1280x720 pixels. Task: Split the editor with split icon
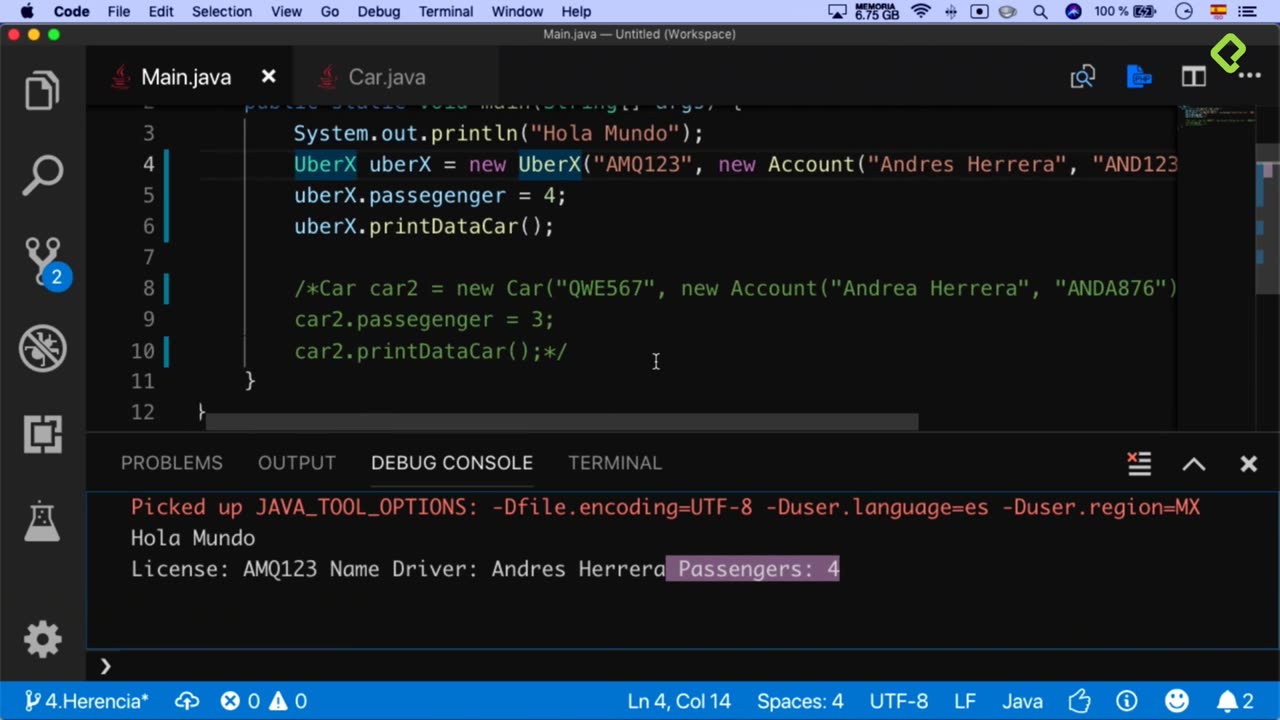[x=1193, y=77]
